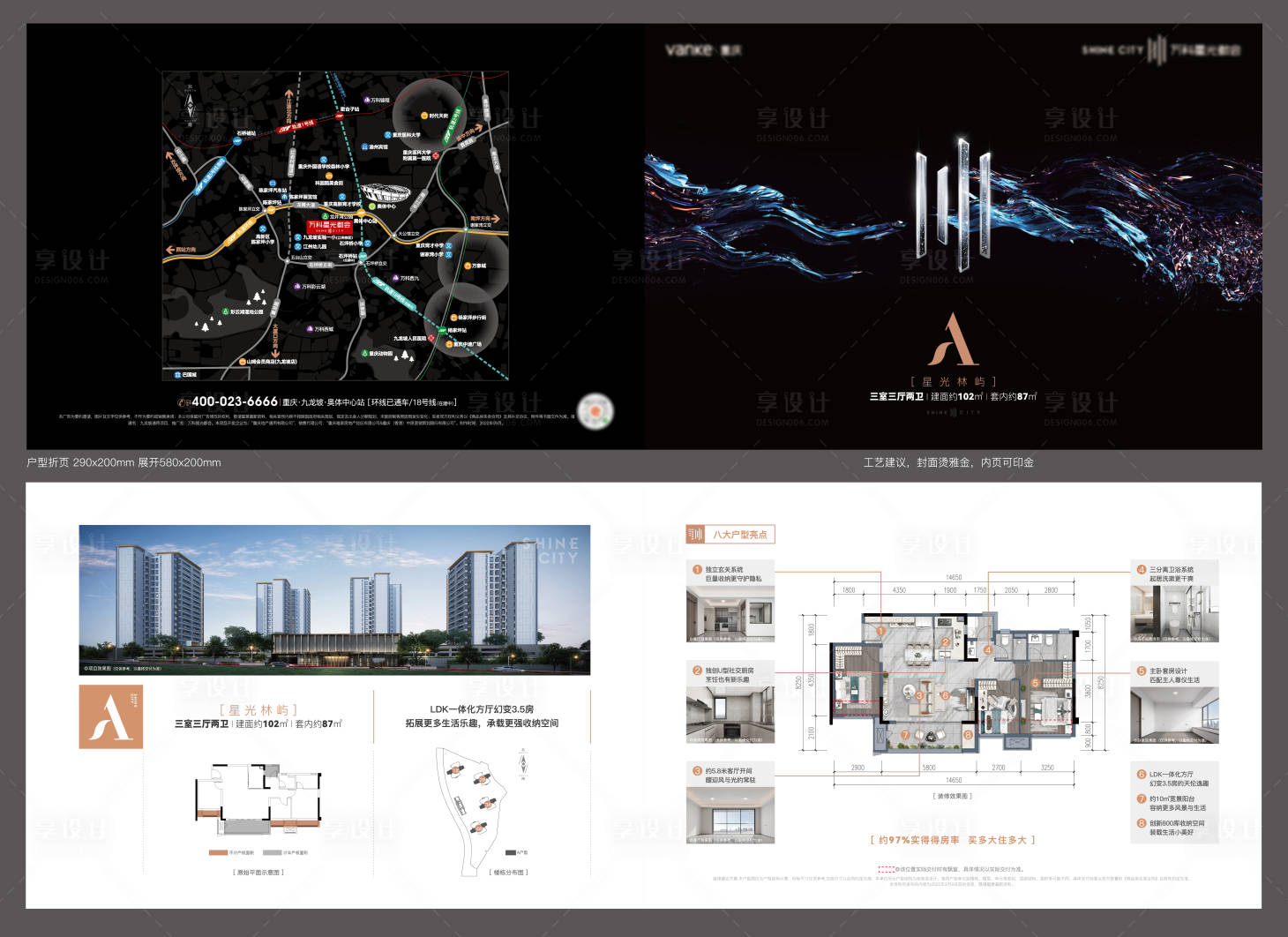The image size is (1288, 937).
Task: Click the 重庆动物园 label on the map
Action: click(380, 353)
